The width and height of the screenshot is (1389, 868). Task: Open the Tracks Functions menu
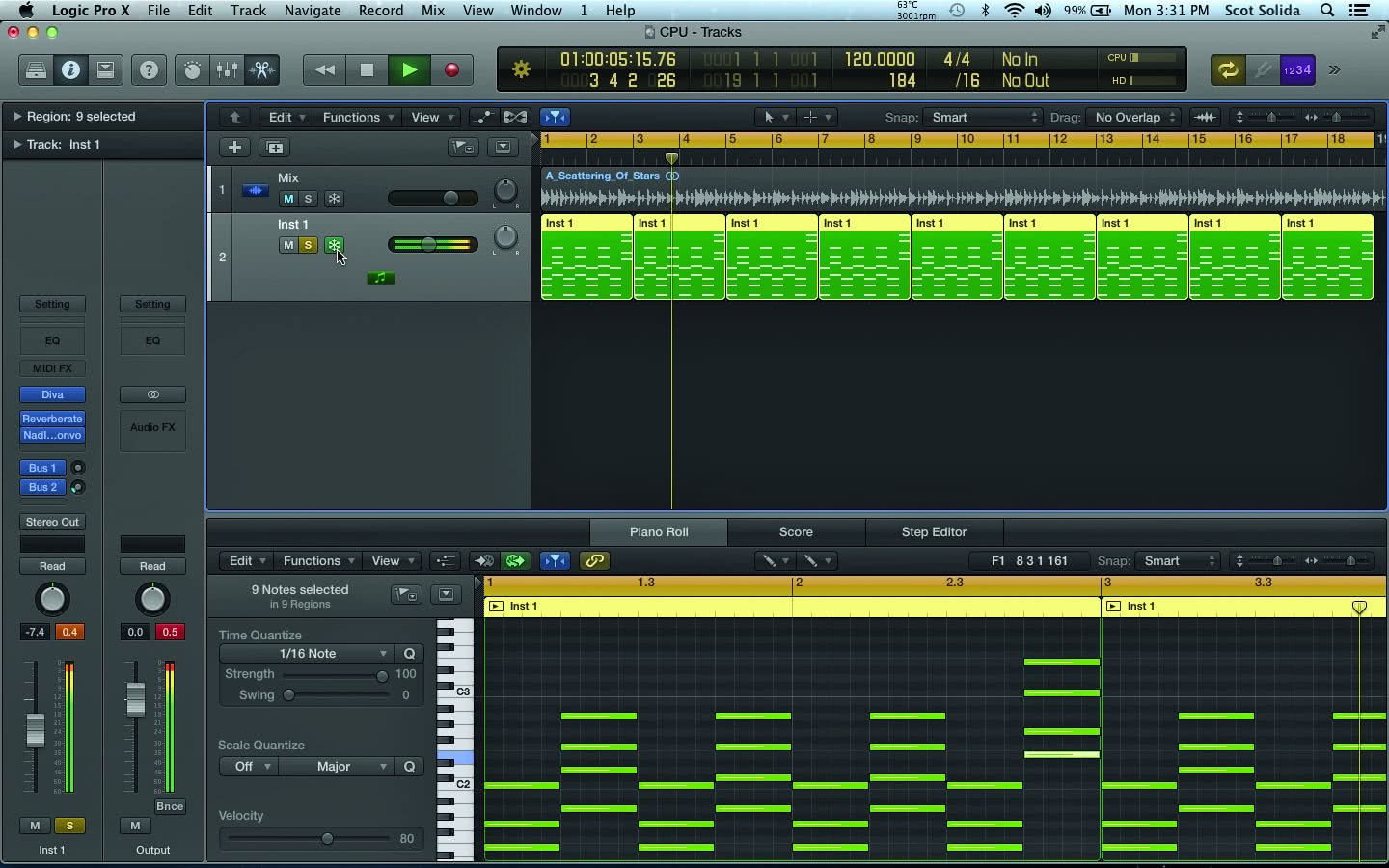pyautogui.click(x=358, y=117)
